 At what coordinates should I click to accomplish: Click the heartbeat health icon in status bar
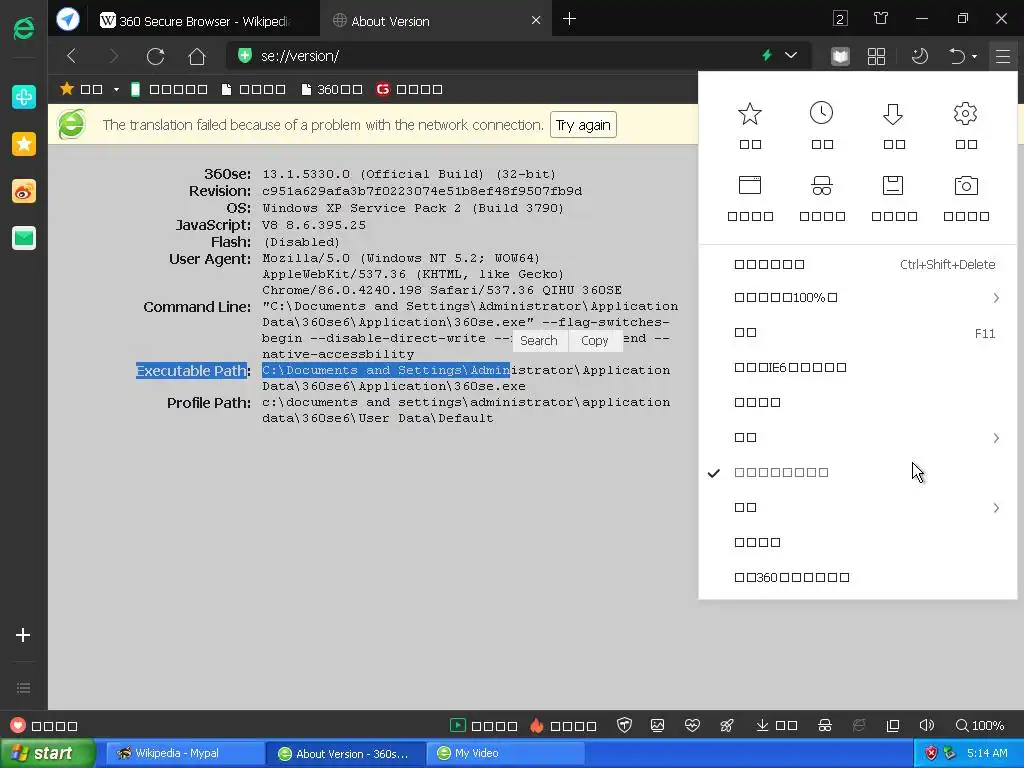[692, 725]
